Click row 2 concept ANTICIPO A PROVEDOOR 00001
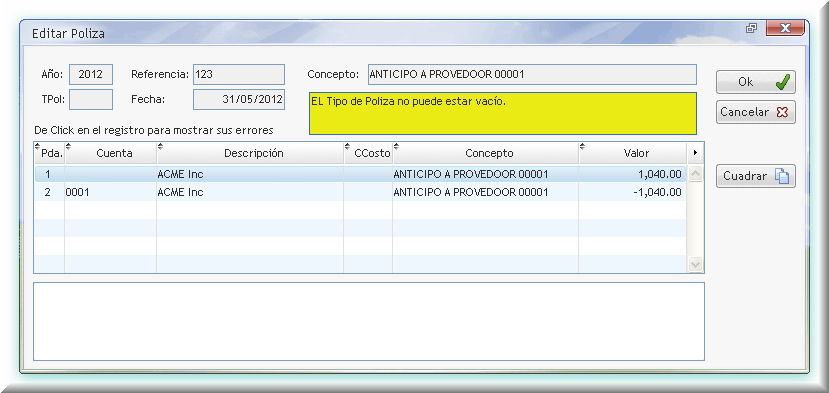829x393 pixels. (485, 193)
